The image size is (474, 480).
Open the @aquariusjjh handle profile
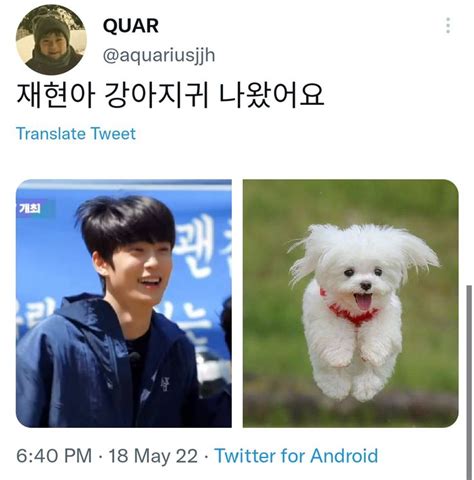(x=159, y=55)
